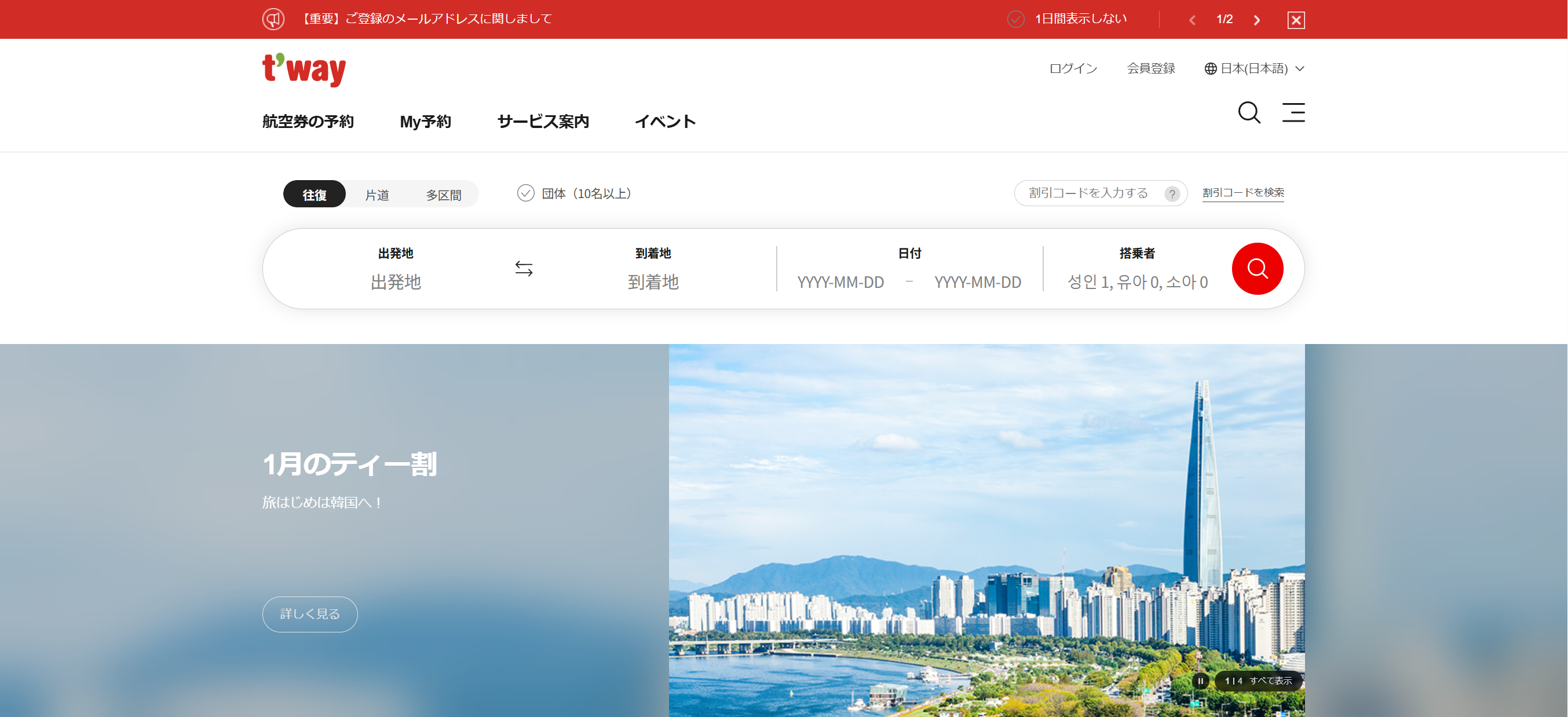Open the departure date picker
Screen dimensions: 1568x717
(840, 282)
